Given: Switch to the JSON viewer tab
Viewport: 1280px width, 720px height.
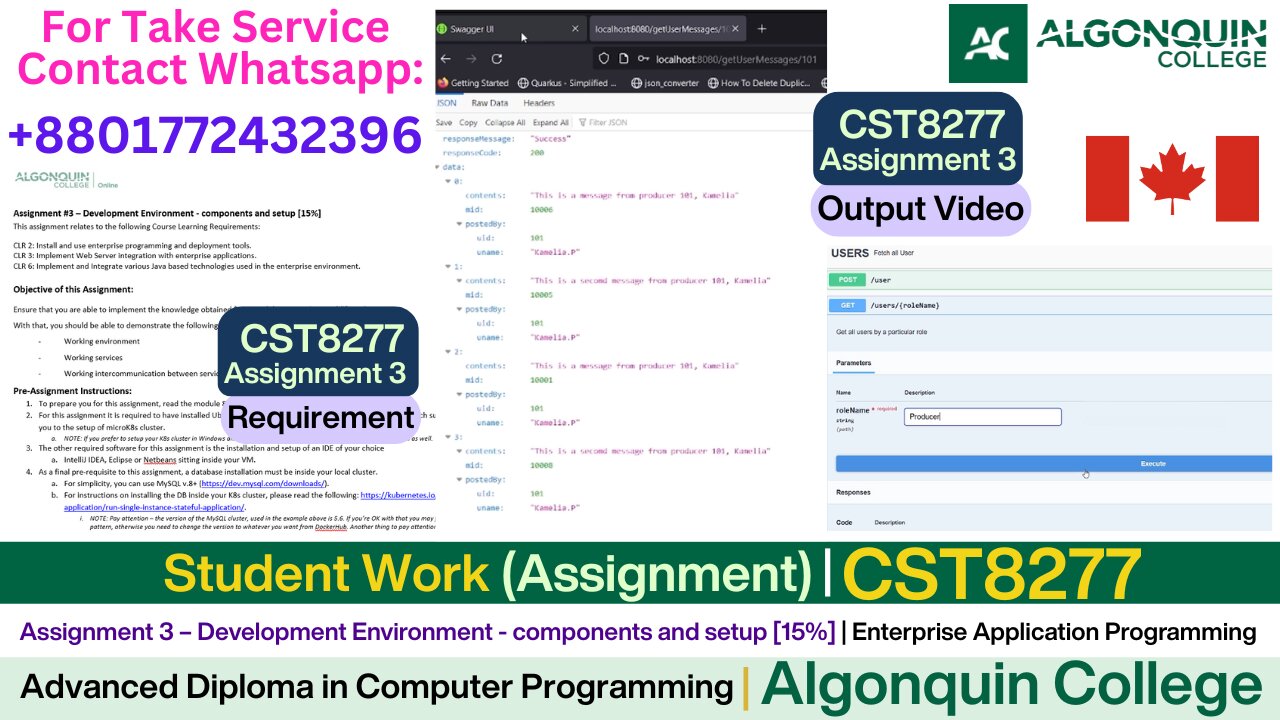Looking at the screenshot, I should click(446, 103).
